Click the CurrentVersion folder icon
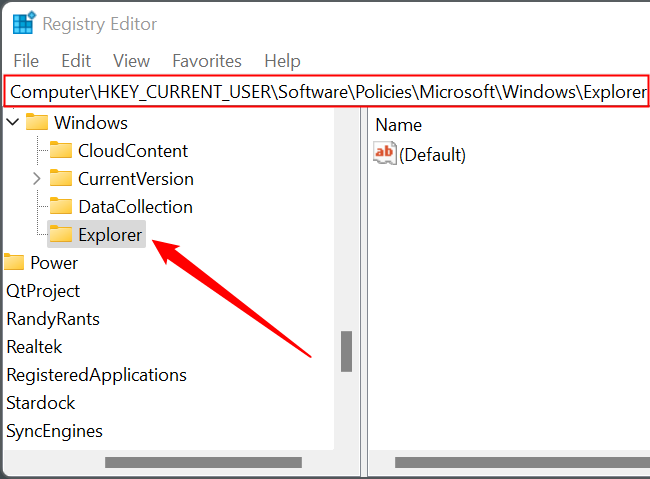 pyautogui.click(x=61, y=178)
